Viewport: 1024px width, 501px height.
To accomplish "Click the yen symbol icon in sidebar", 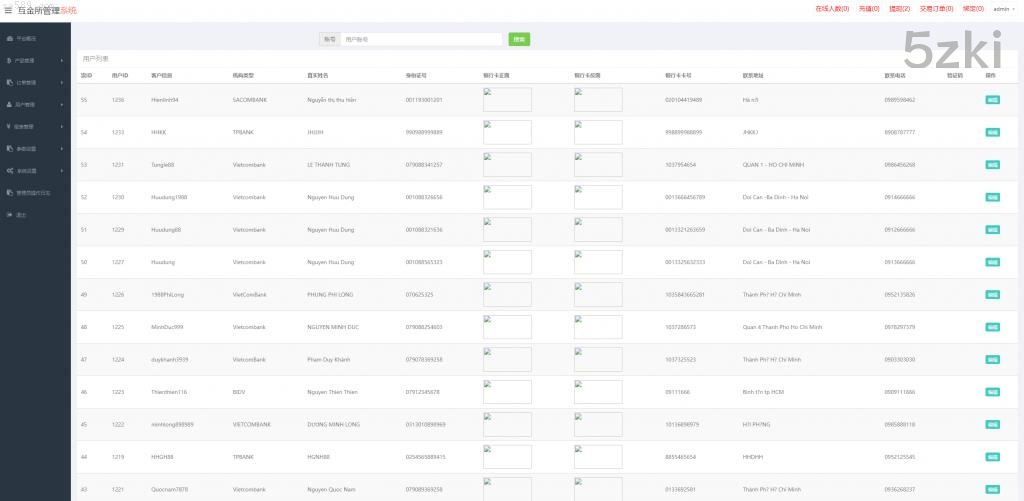I will pos(9,126).
